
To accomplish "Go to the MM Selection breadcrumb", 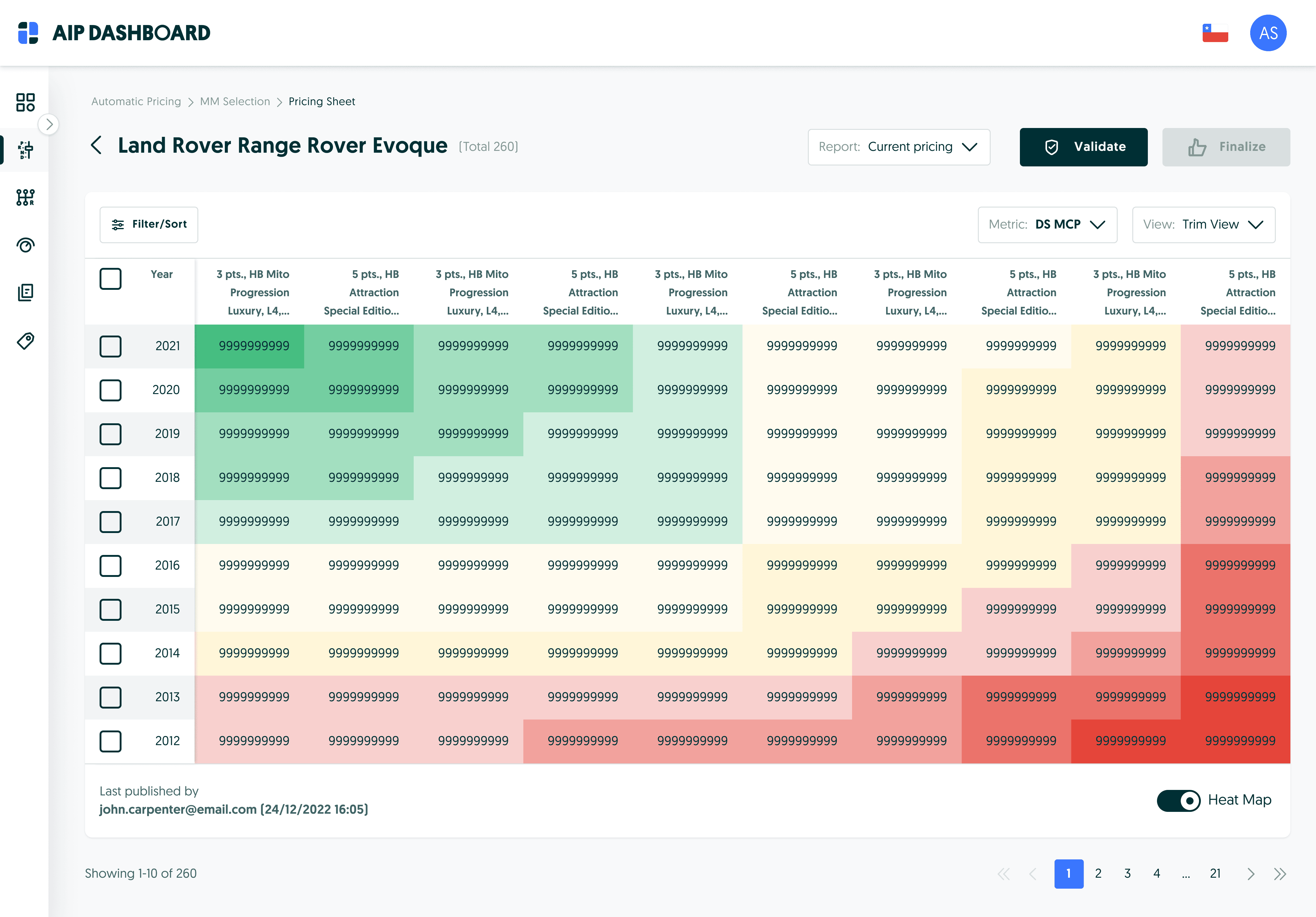I will (235, 101).
